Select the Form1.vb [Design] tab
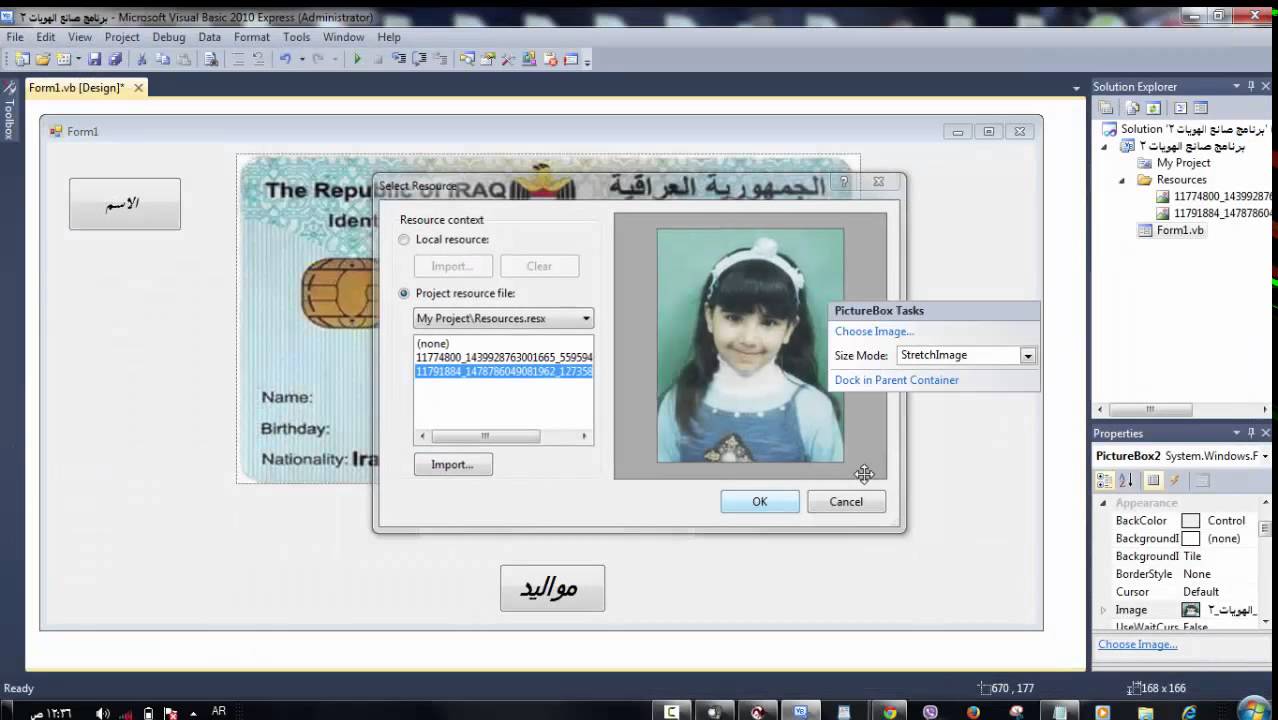This screenshot has width=1278, height=720. tap(77, 88)
